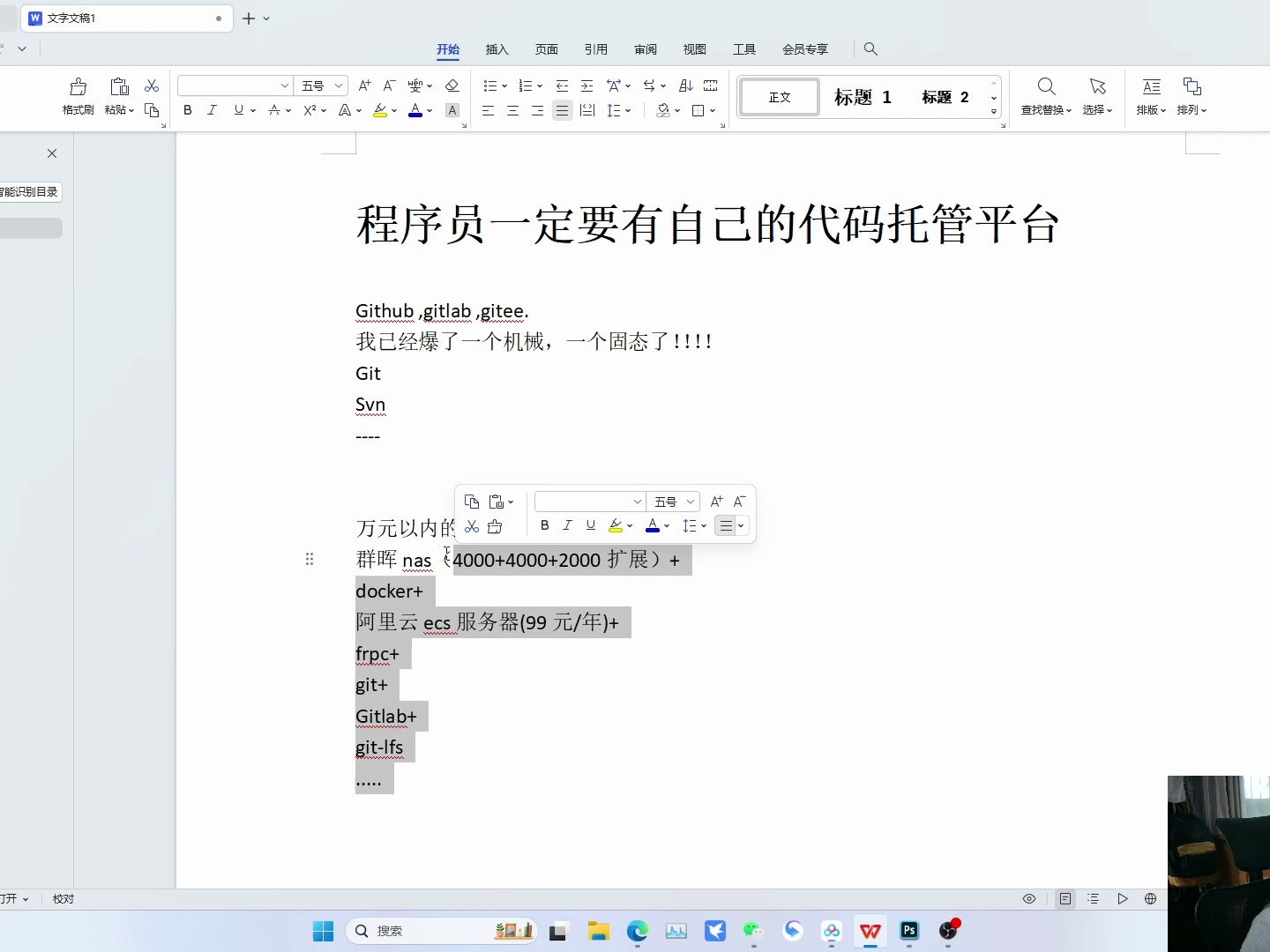The image size is (1270, 952).
Task: Click ribbon yellow highlight color button
Action: pos(380,110)
